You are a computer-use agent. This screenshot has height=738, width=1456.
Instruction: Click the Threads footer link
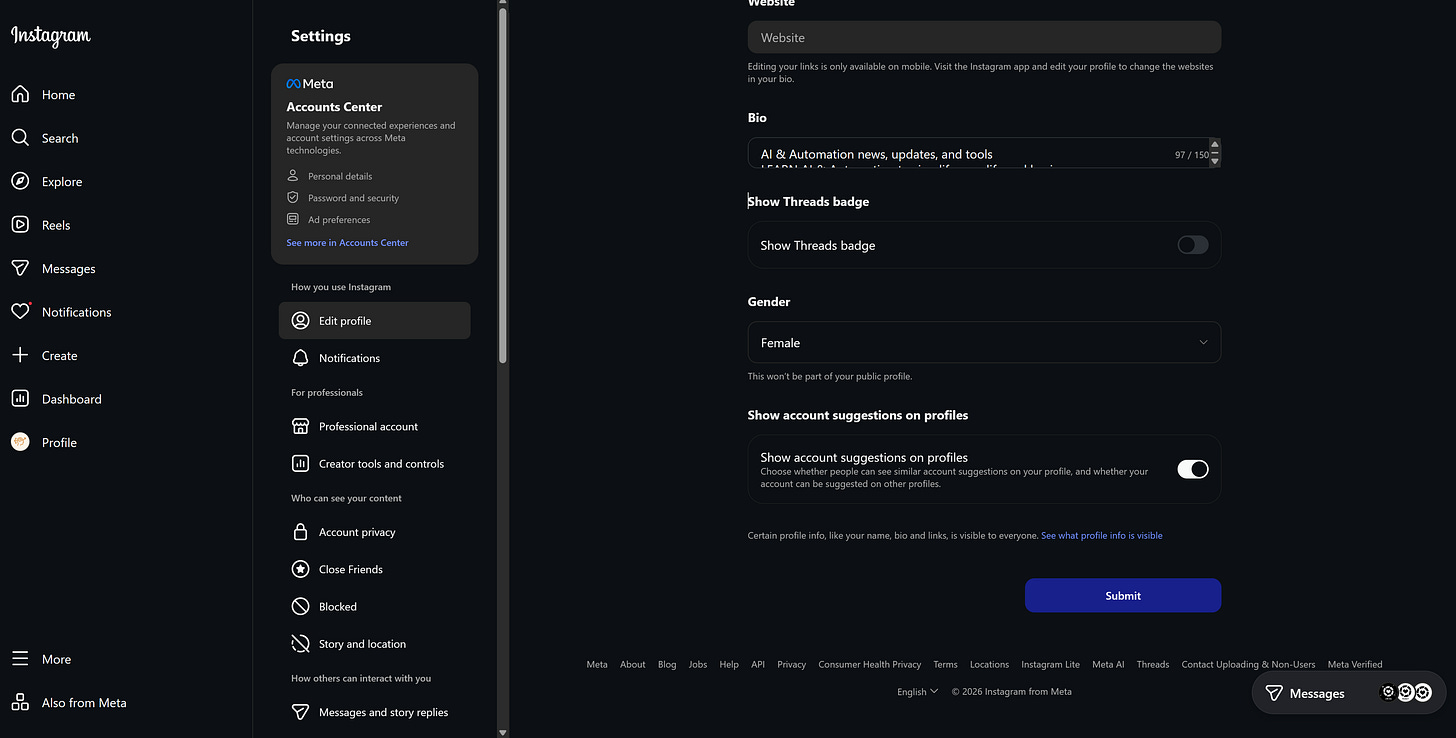point(1153,664)
